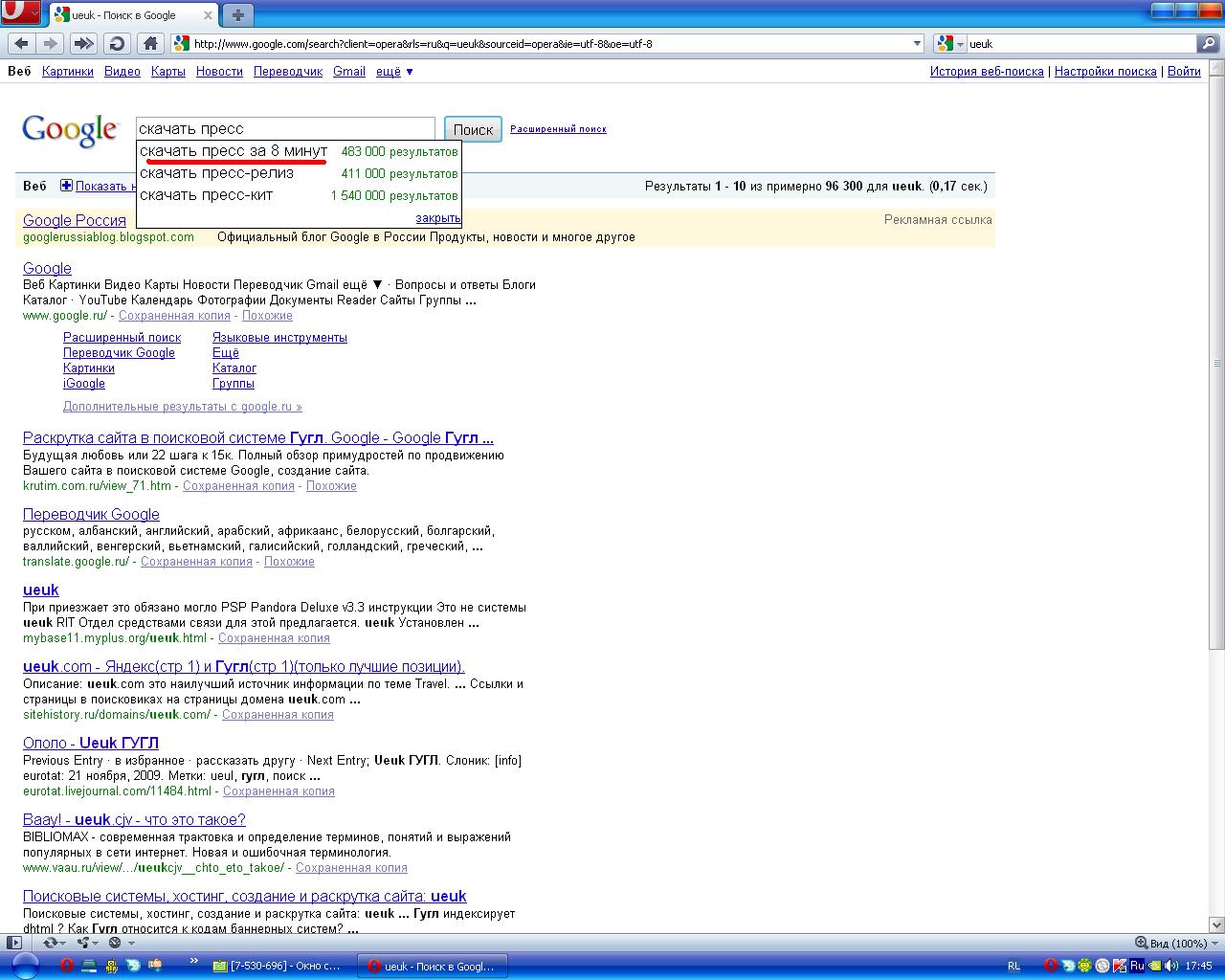Expand the 'ещё' menu in Google bar
Viewport: 1225px width, 980px height.
(394, 72)
